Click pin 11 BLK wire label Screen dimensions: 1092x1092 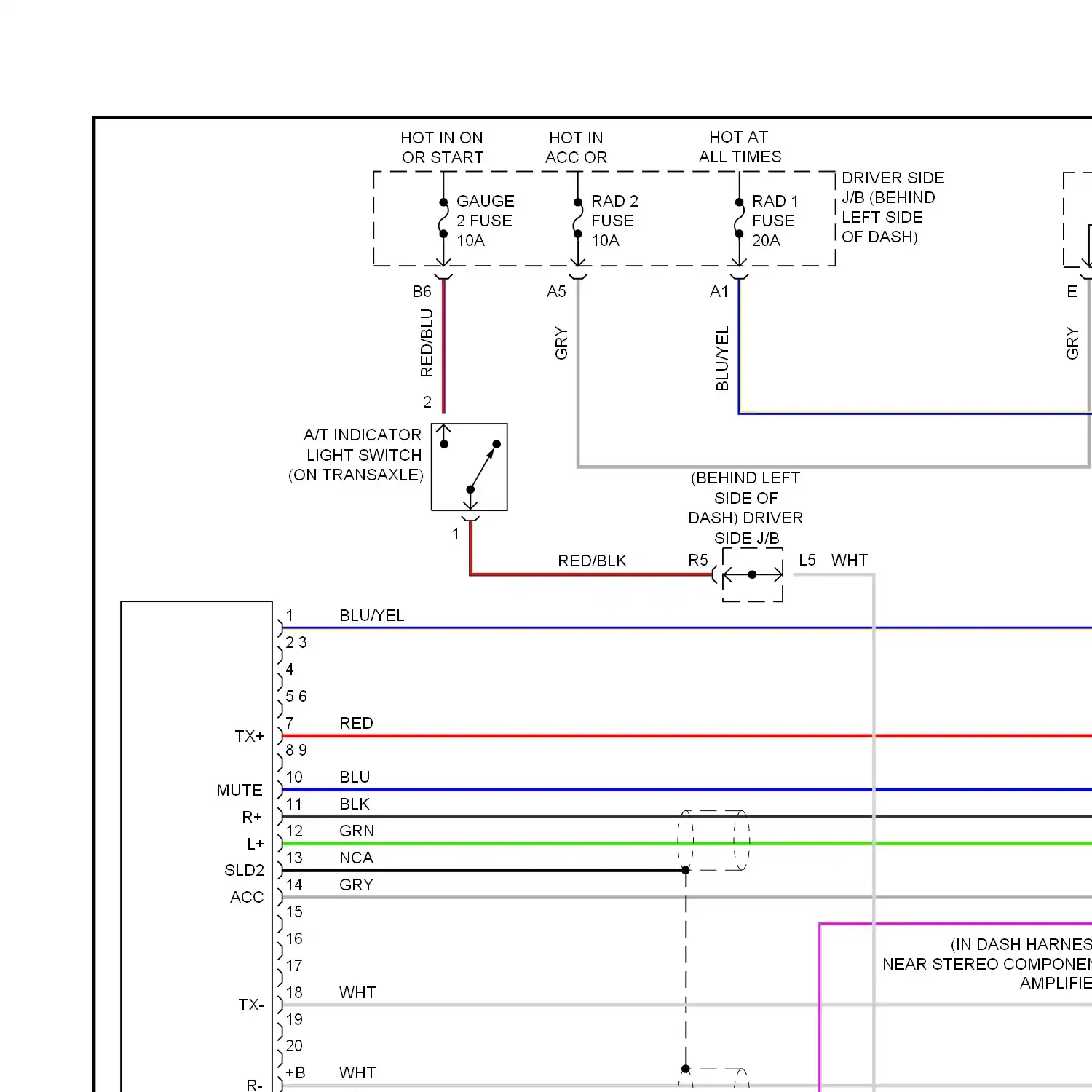click(355, 804)
